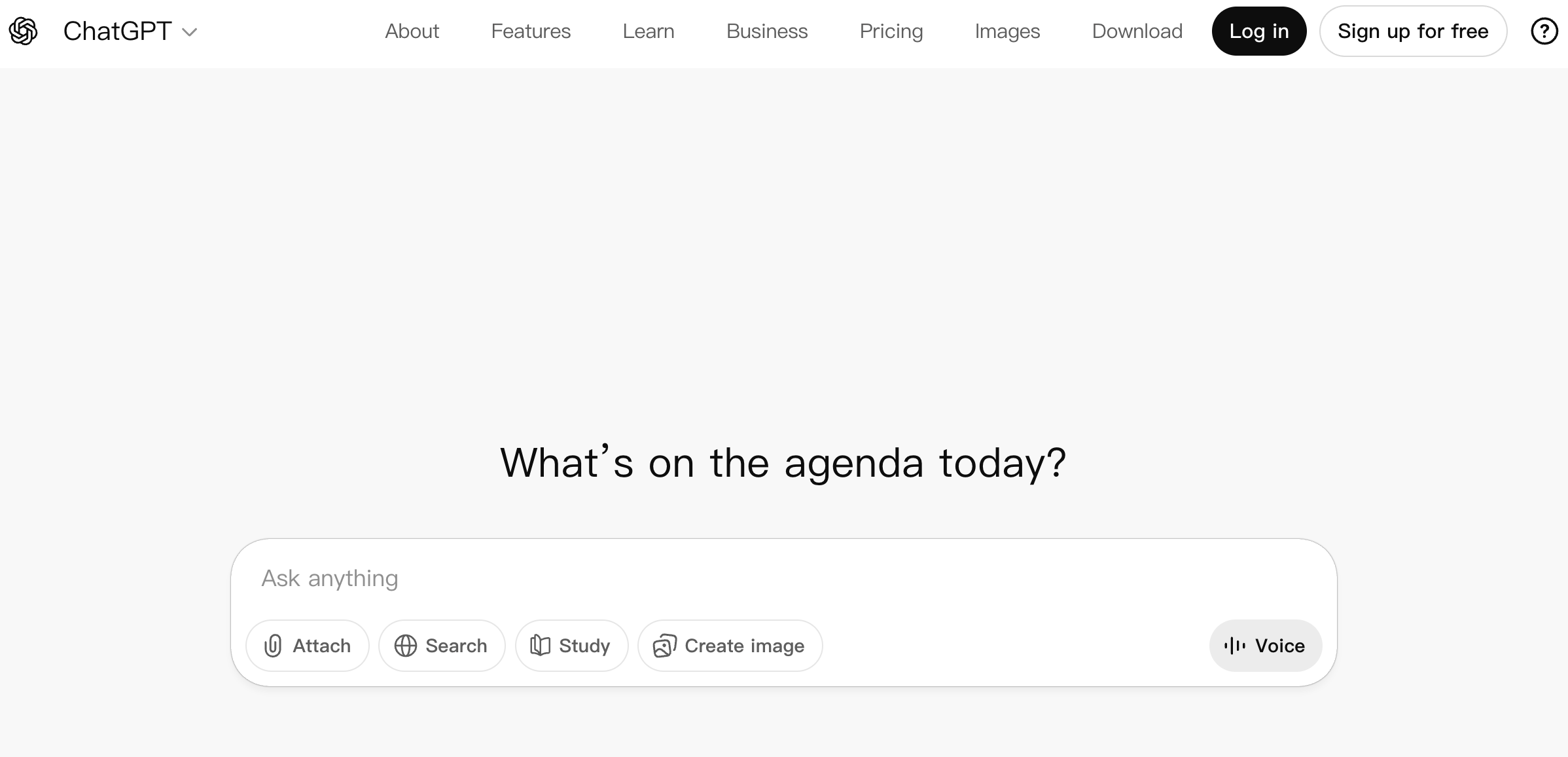View the Pricing page link
1568x757 pixels.
891,31
